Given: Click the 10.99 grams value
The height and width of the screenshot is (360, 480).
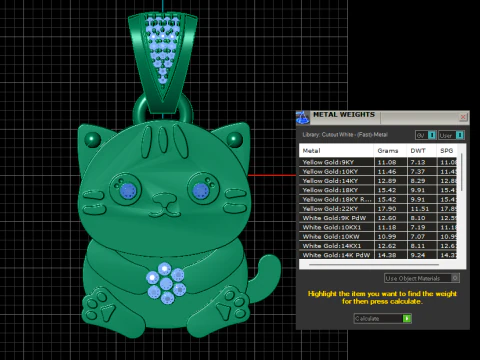Looking at the screenshot, I should tap(387, 237).
